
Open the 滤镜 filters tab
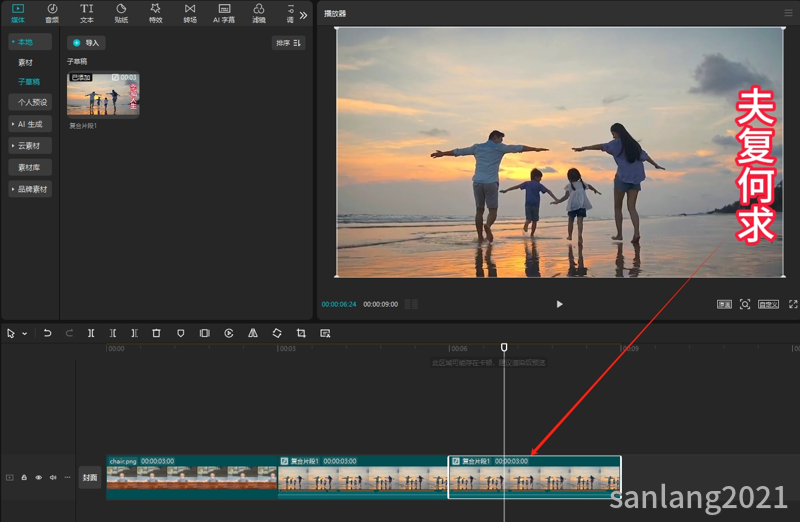pyautogui.click(x=259, y=13)
